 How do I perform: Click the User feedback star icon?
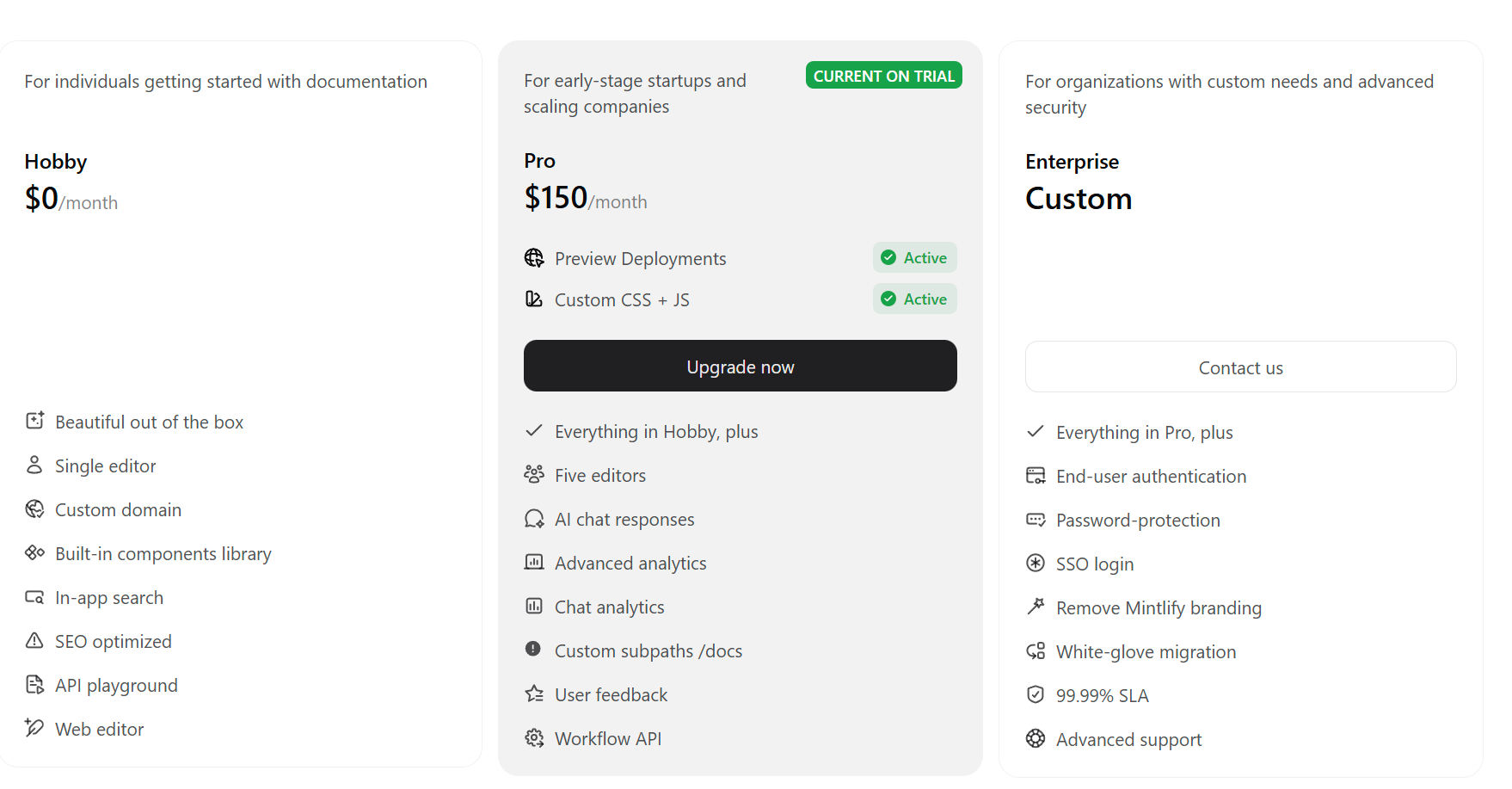[x=534, y=694]
